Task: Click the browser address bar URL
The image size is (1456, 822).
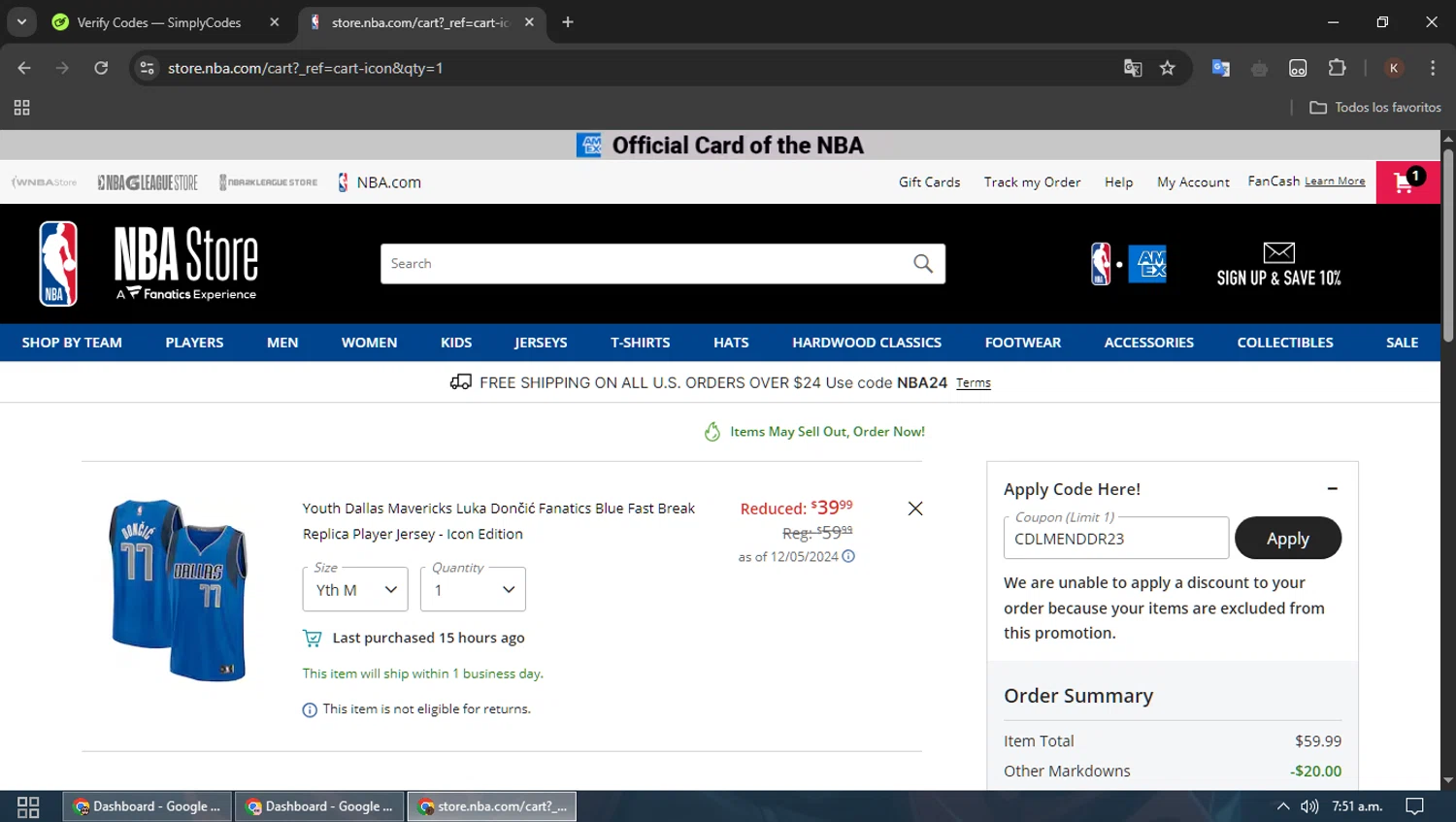Action: [305, 68]
